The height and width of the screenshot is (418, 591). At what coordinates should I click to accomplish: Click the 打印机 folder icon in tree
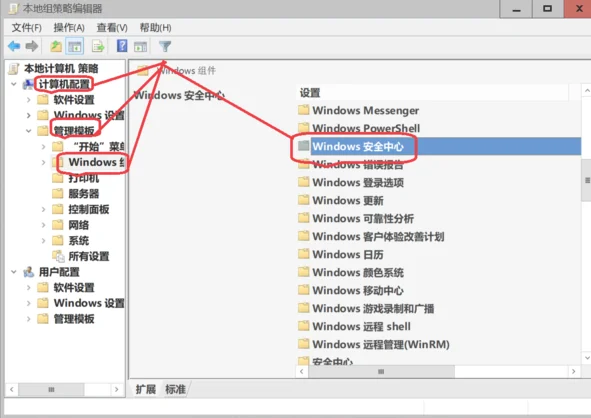58,178
